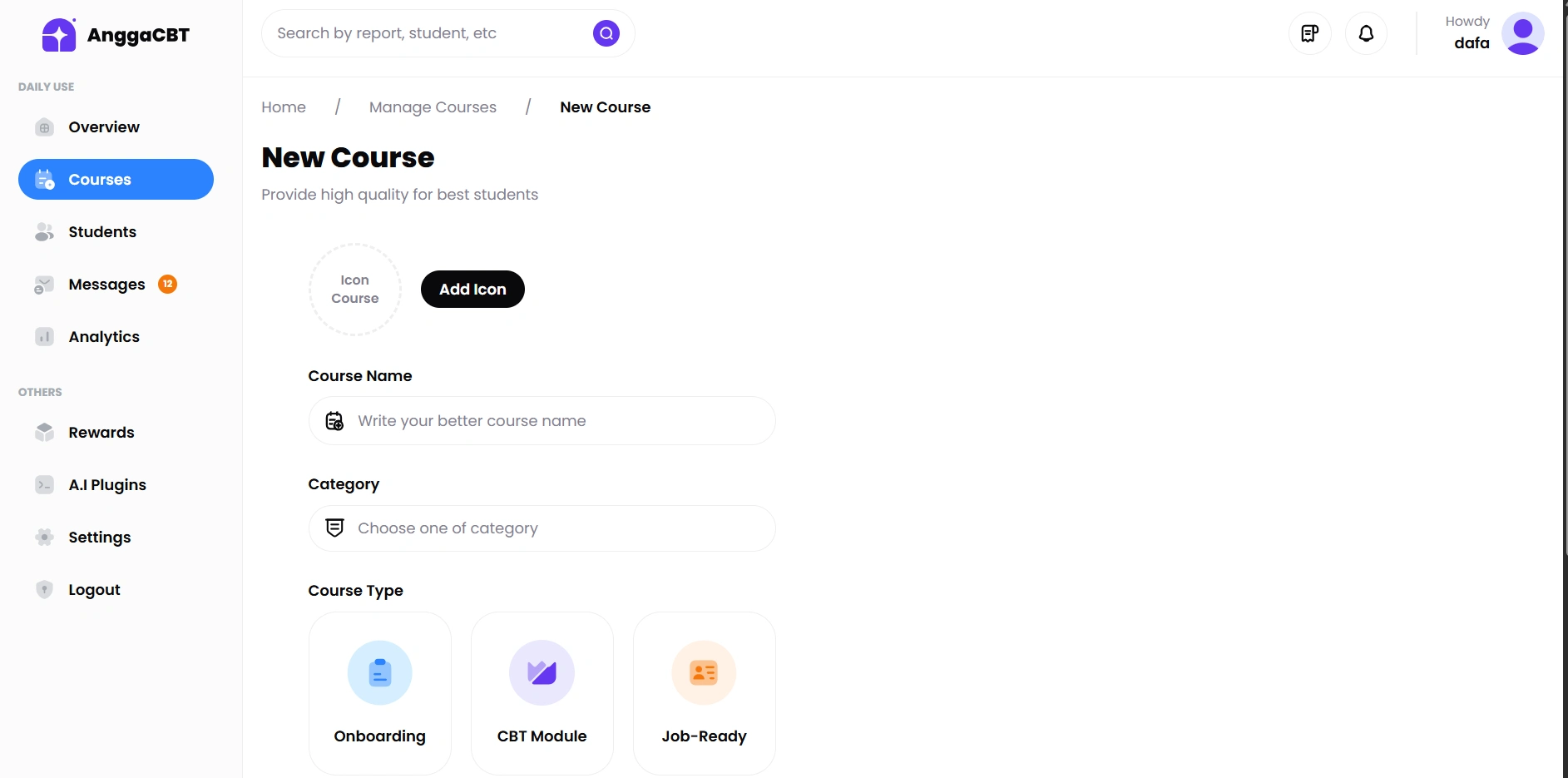Choose the CBT Module course type card

click(x=542, y=693)
